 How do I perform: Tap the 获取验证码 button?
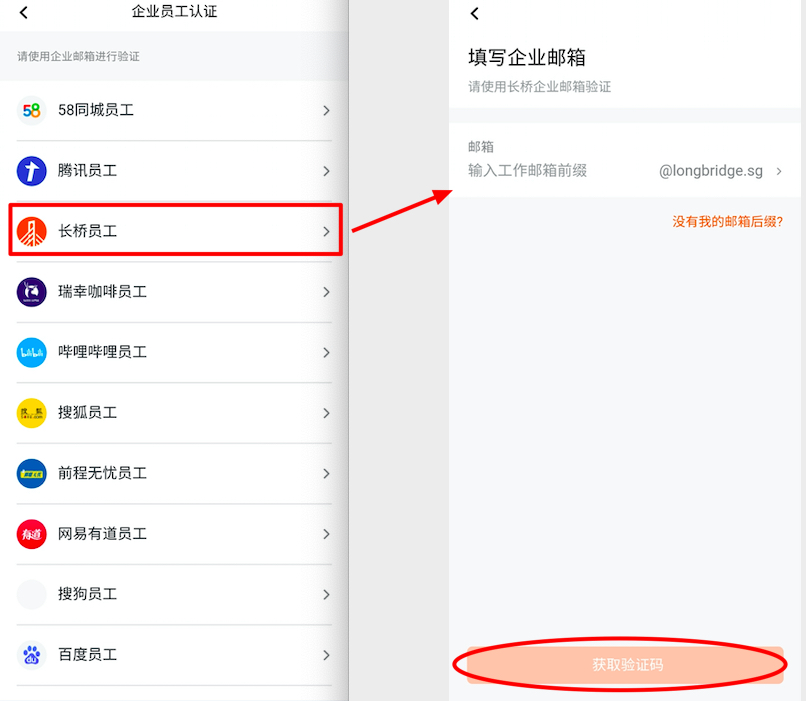click(x=625, y=665)
